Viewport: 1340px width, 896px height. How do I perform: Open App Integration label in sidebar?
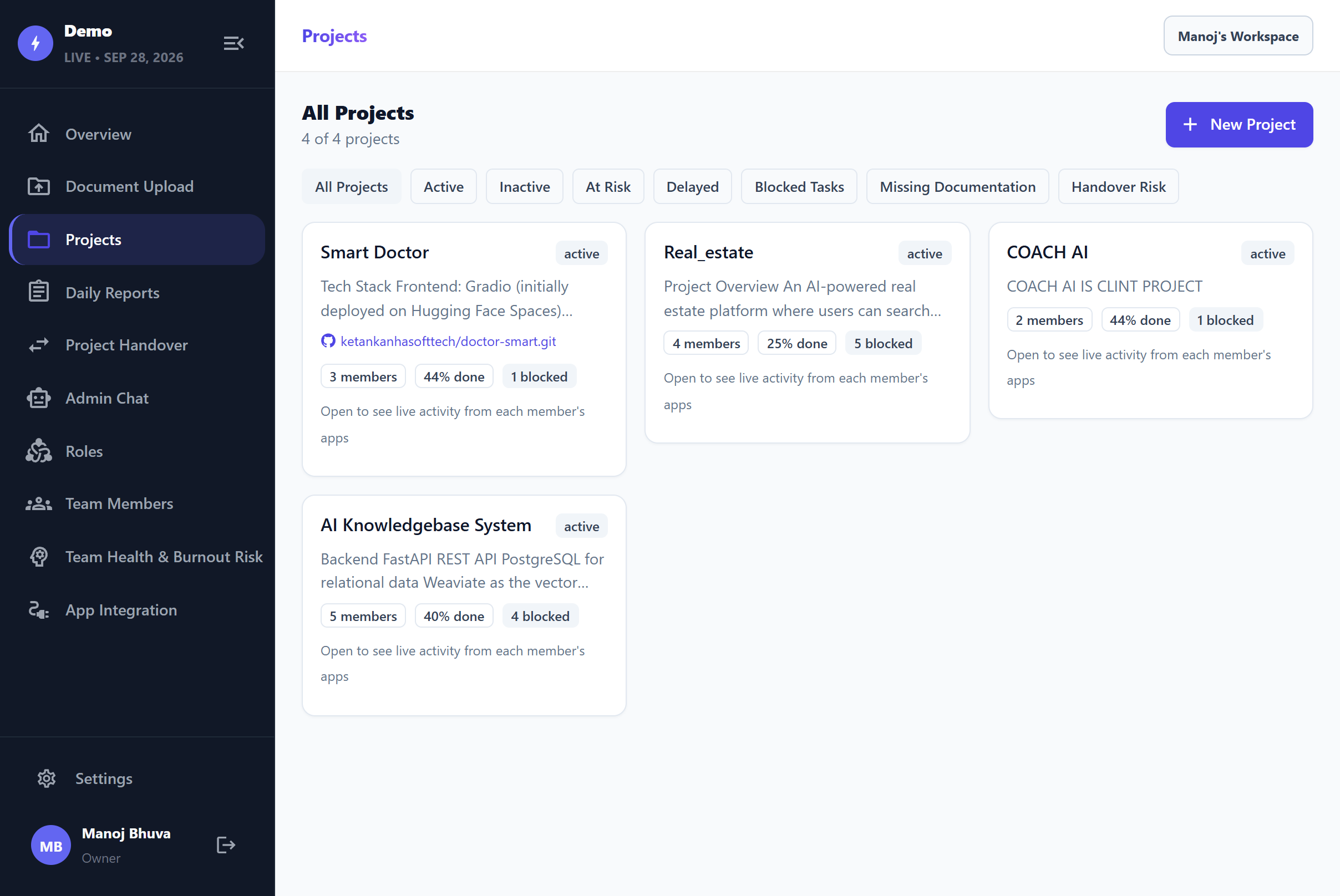coord(121,610)
